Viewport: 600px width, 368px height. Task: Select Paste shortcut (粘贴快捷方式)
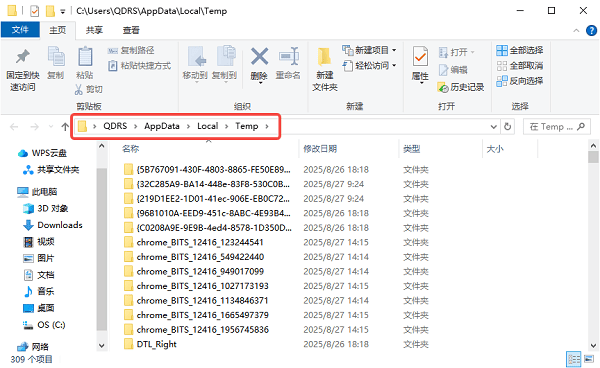tap(139, 66)
